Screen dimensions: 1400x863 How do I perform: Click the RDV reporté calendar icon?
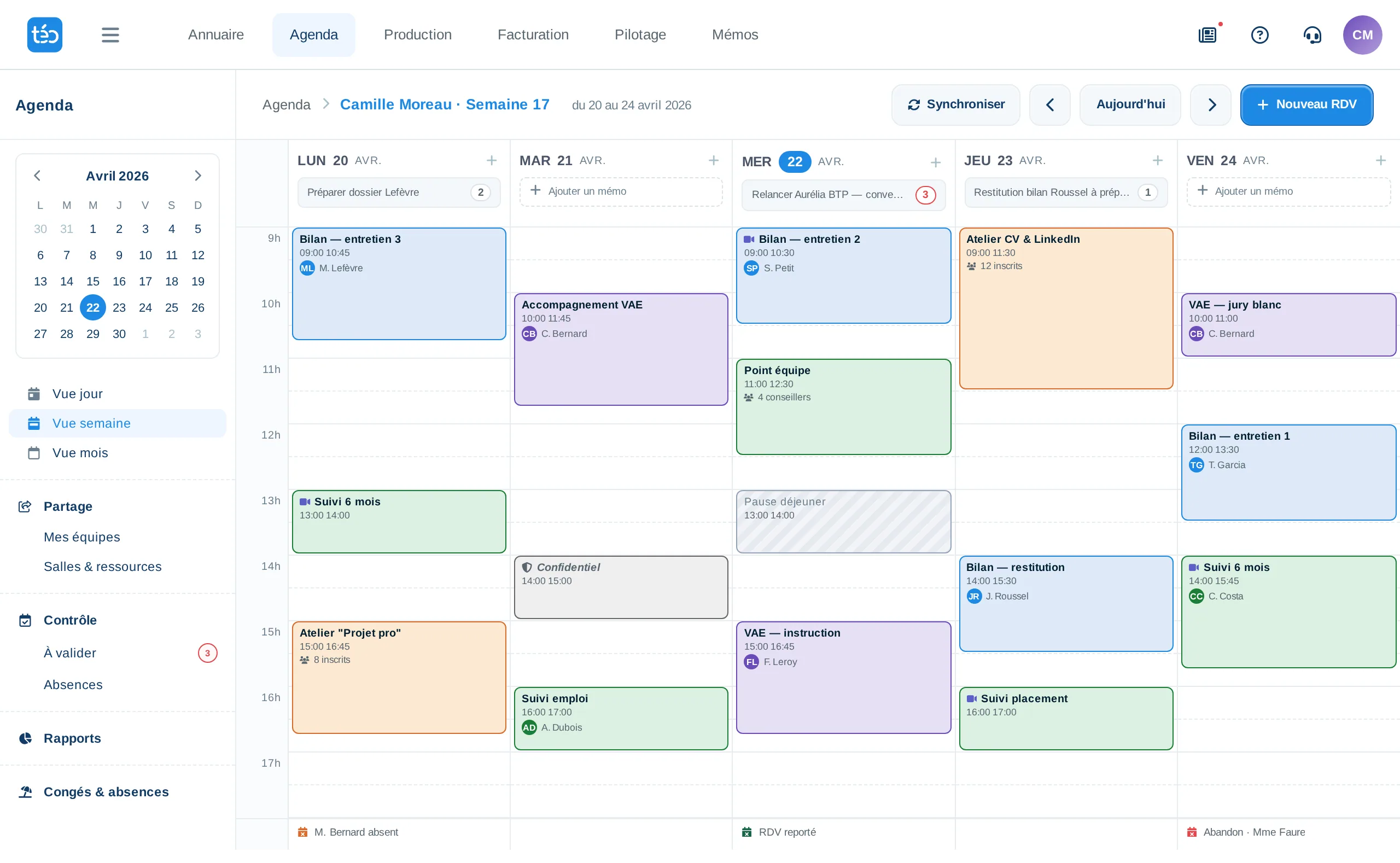tap(746, 832)
